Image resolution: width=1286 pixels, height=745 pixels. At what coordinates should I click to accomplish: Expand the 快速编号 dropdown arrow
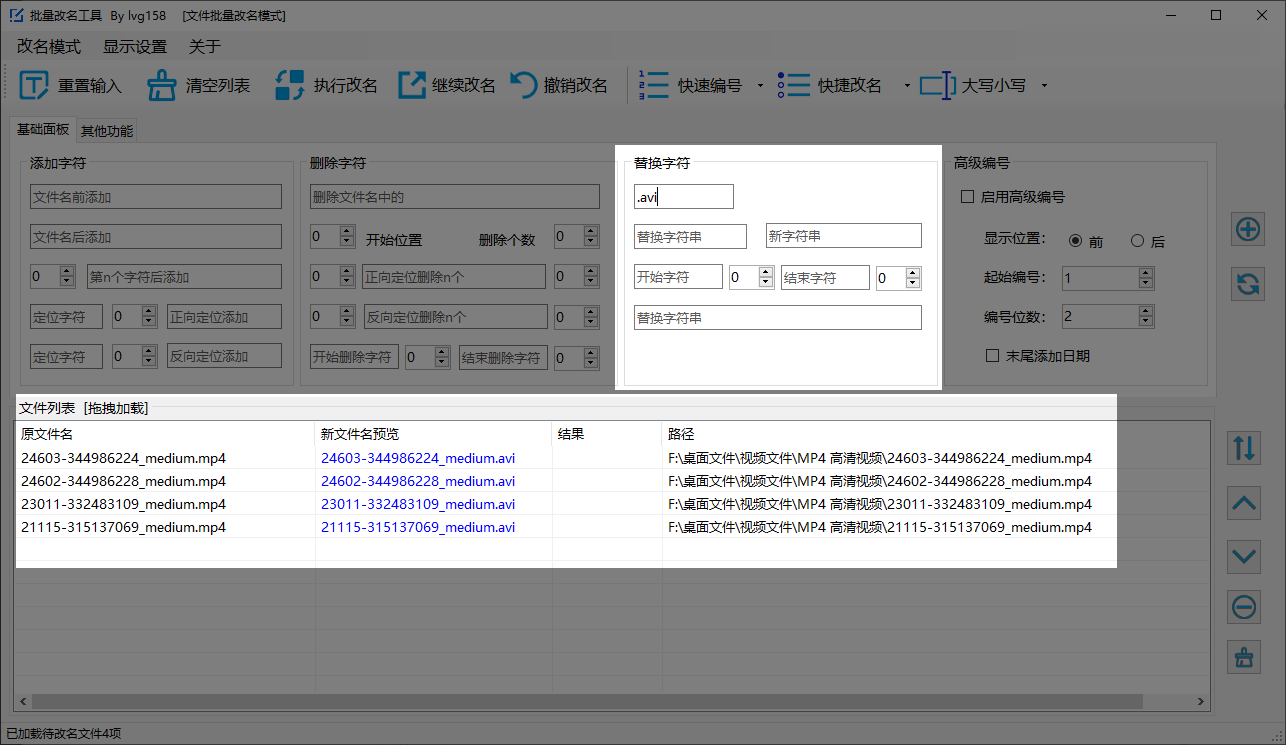(760, 85)
